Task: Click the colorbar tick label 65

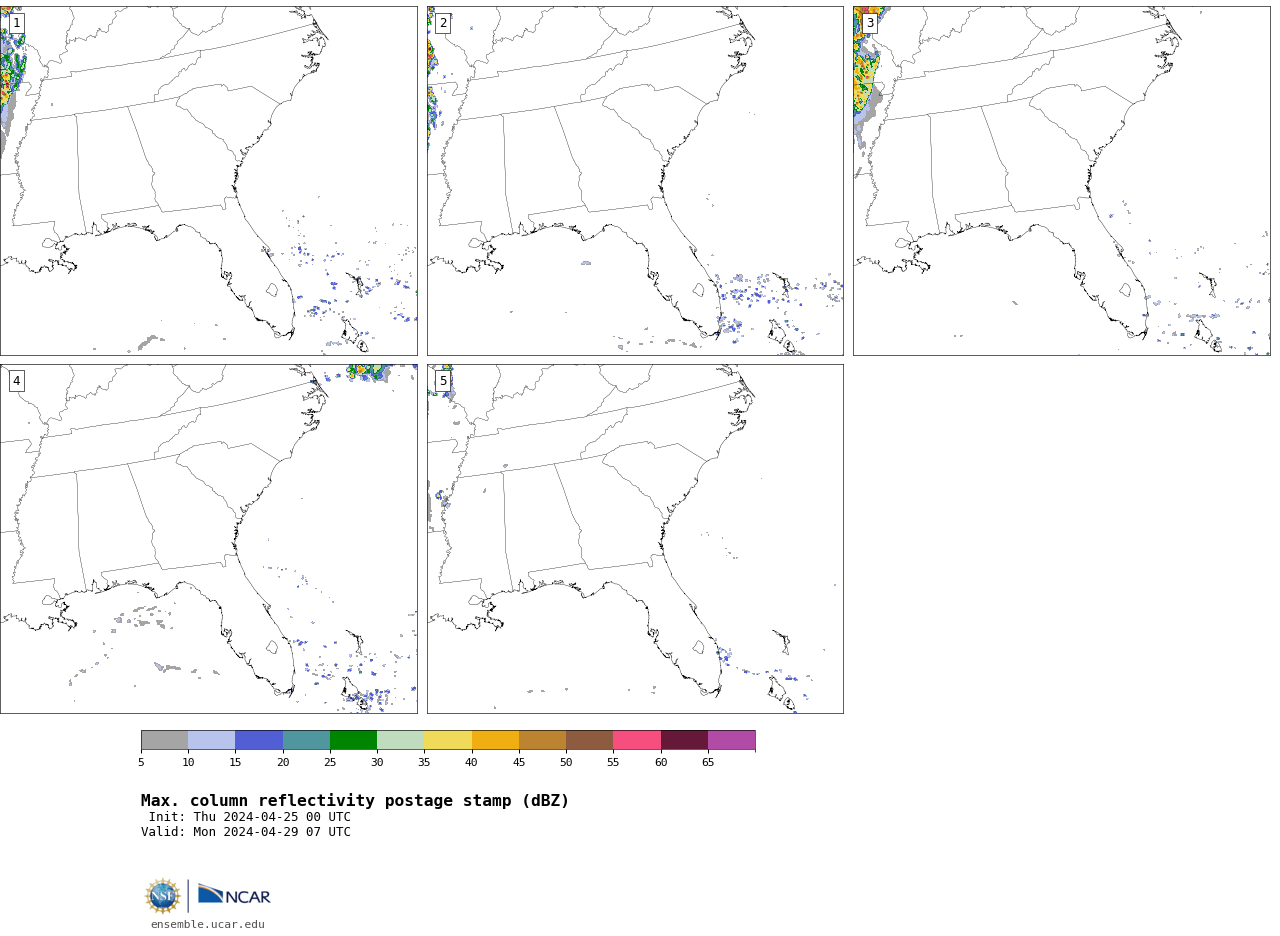Action: coord(708,763)
